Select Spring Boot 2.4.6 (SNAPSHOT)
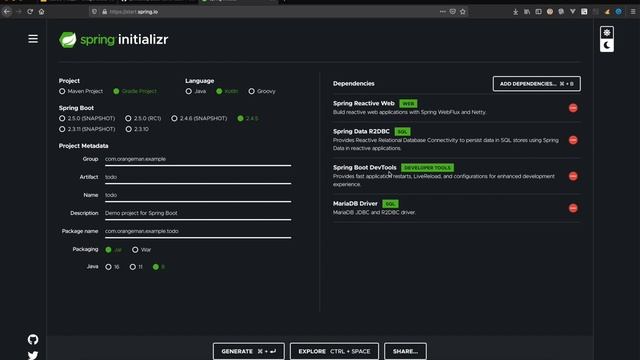 [199, 118]
